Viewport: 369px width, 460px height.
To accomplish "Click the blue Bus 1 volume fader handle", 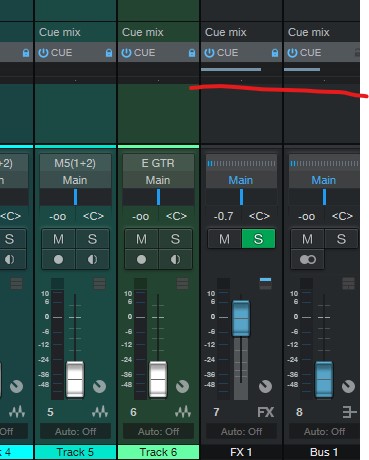I will (324, 379).
